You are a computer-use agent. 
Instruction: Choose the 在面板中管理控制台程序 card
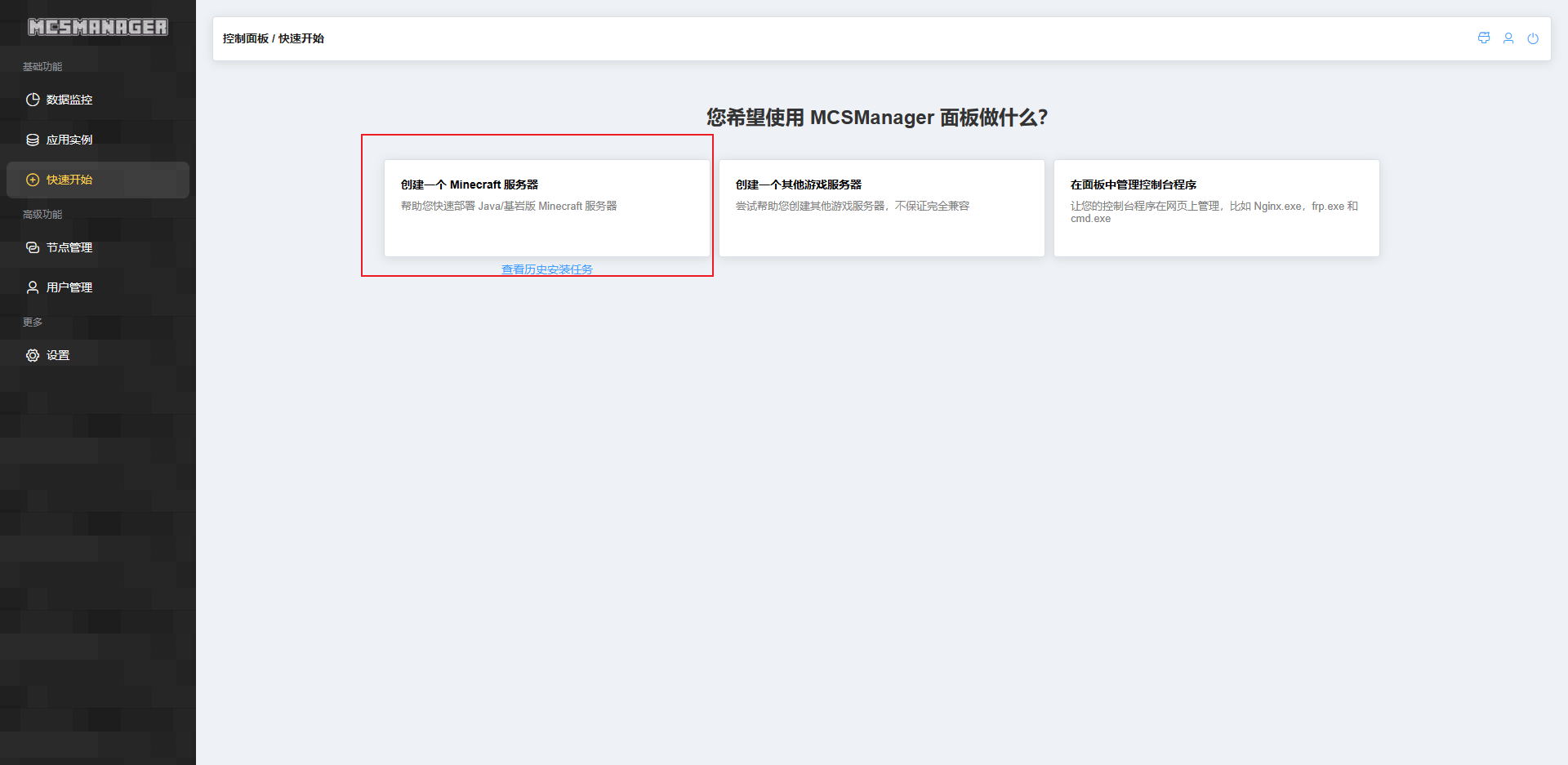click(x=1217, y=208)
